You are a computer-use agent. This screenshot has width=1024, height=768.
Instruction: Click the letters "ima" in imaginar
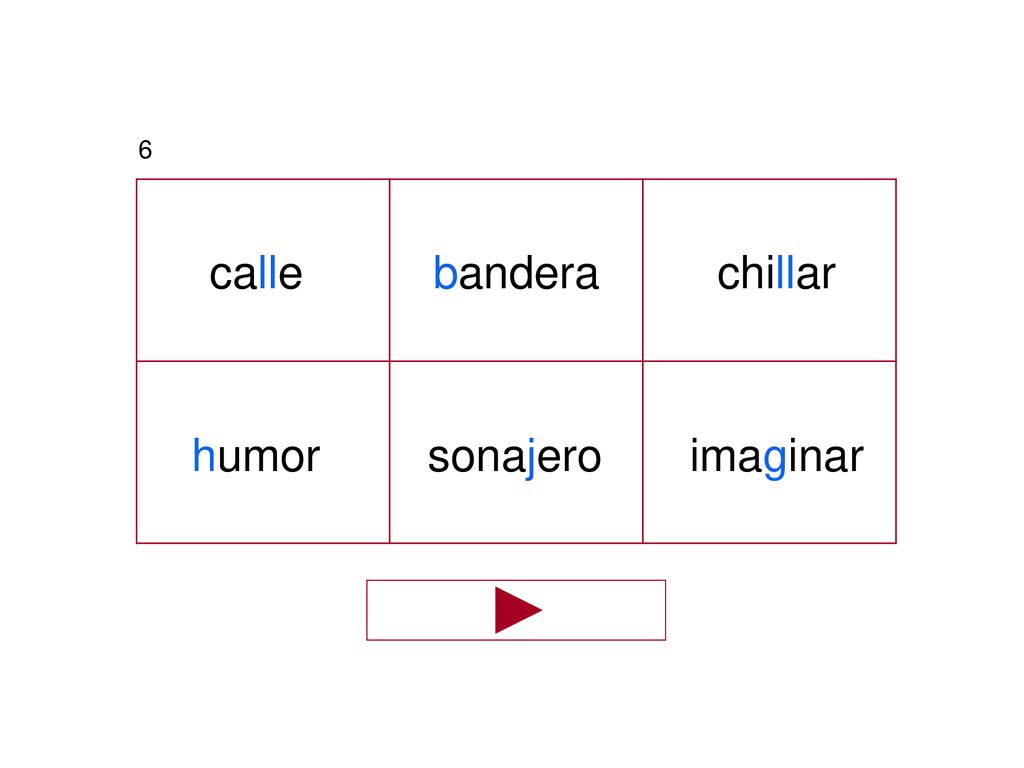727,456
